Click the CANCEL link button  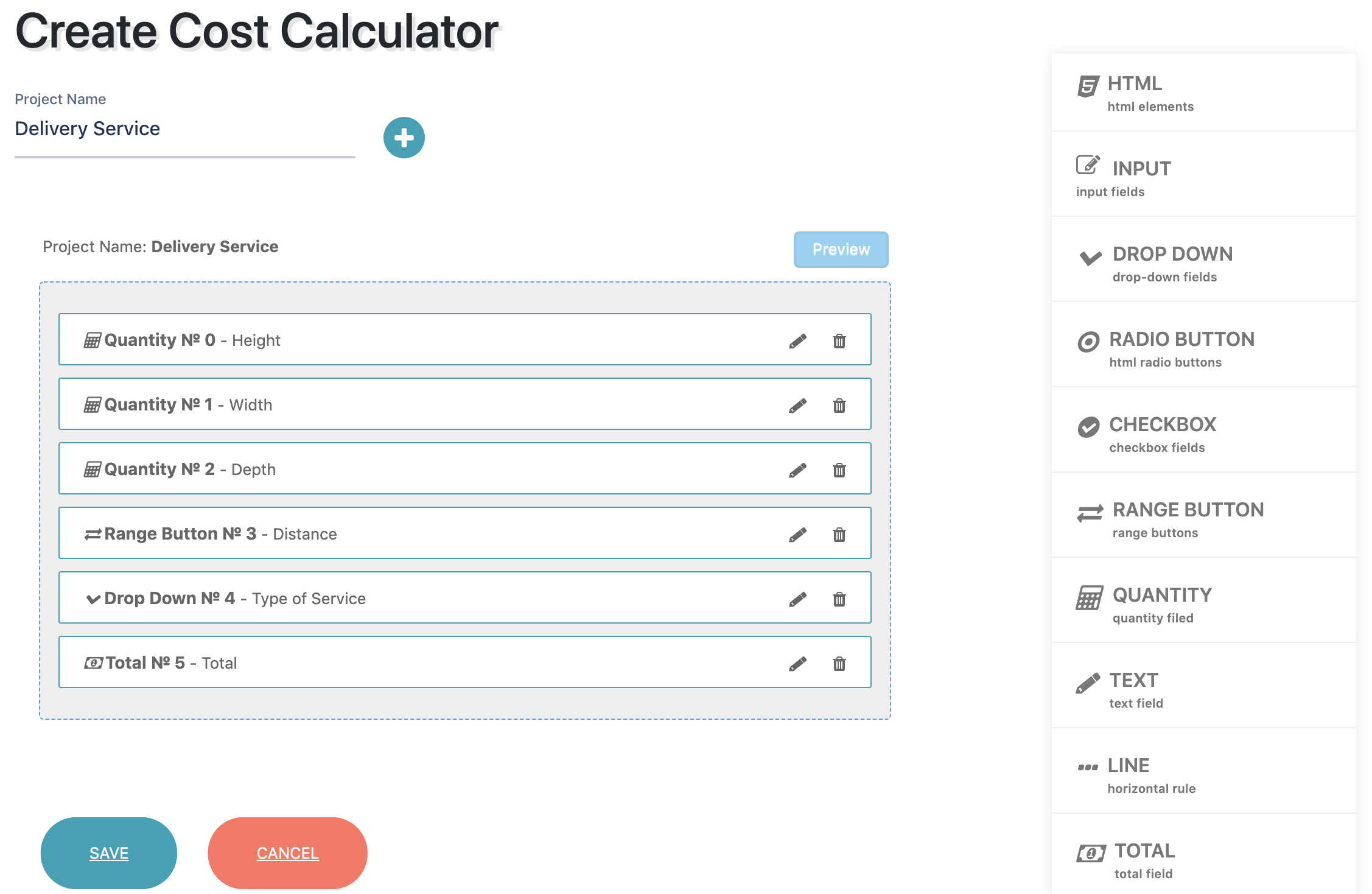coord(287,853)
